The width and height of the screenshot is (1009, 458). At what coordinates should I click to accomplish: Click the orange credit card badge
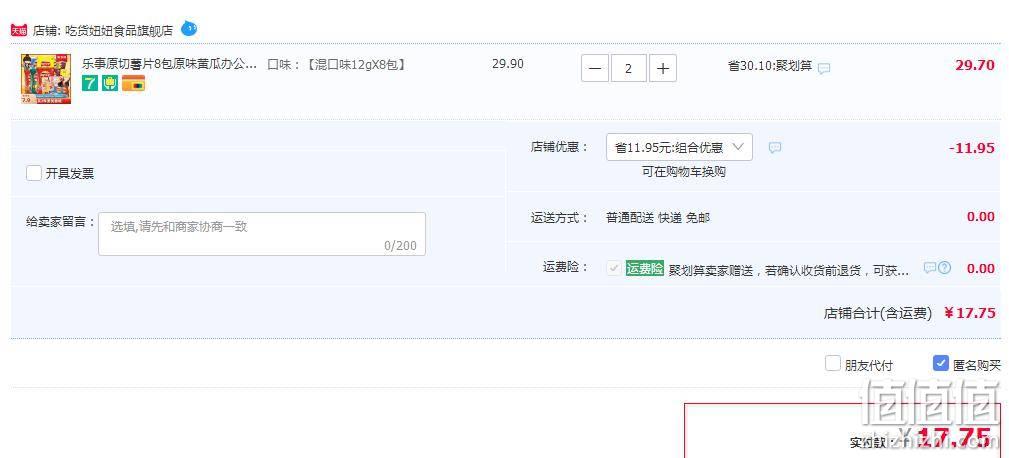[133, 83]
